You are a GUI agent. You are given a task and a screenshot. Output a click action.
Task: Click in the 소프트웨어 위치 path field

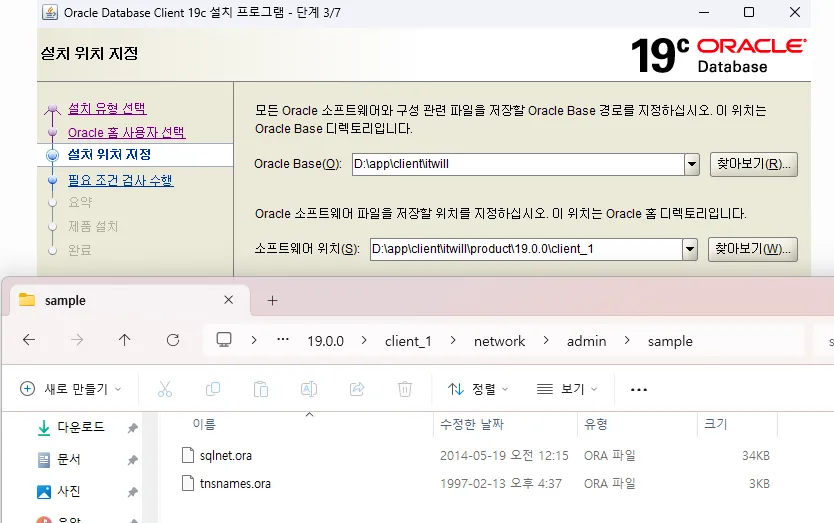click(527, 249)
